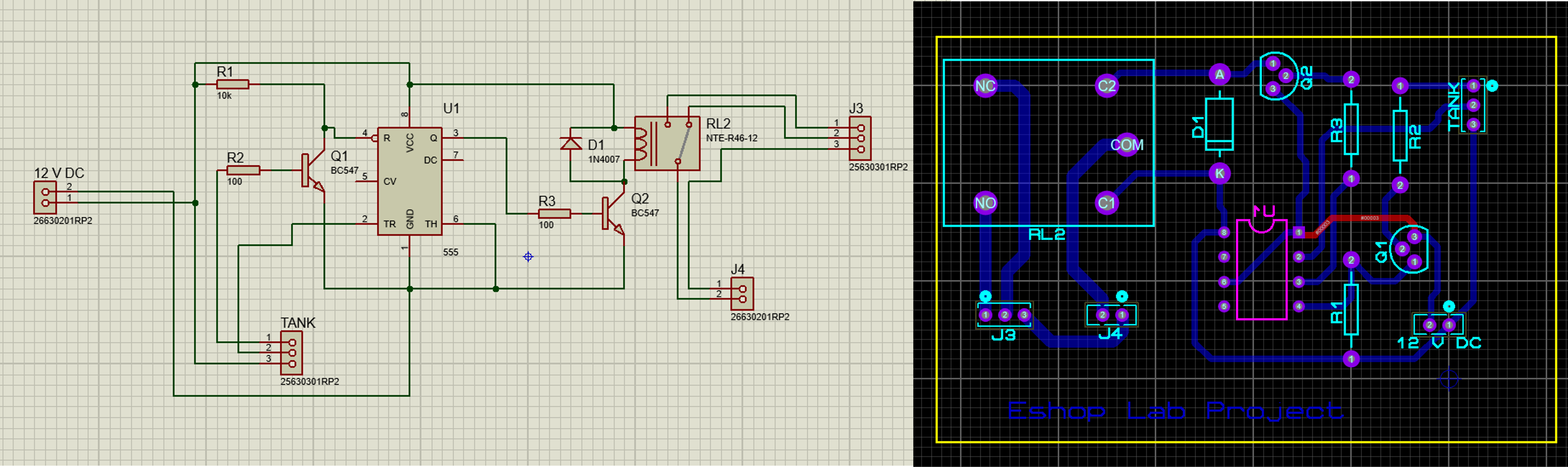Select the J3 header footprint on PCB
1568x467 pixels.
tap(1004, 315)
